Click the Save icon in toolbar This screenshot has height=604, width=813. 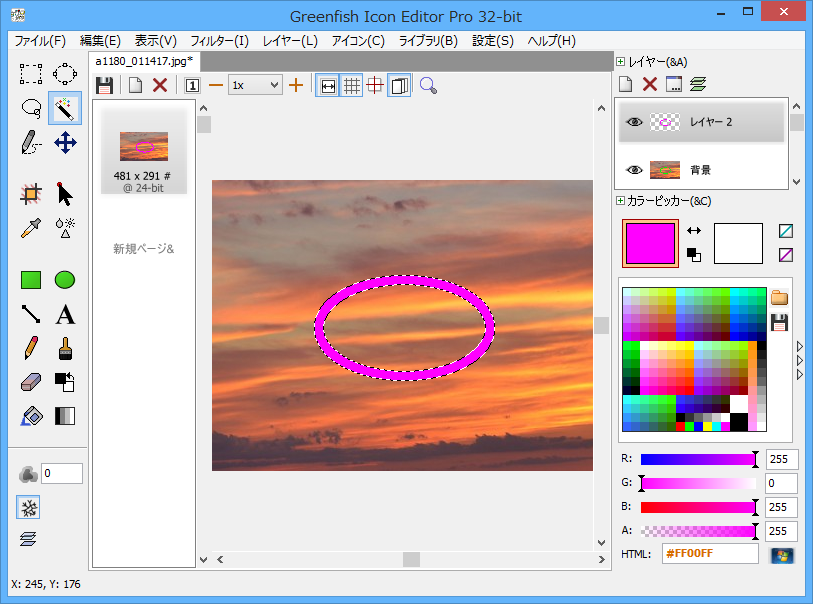[104, 85]
